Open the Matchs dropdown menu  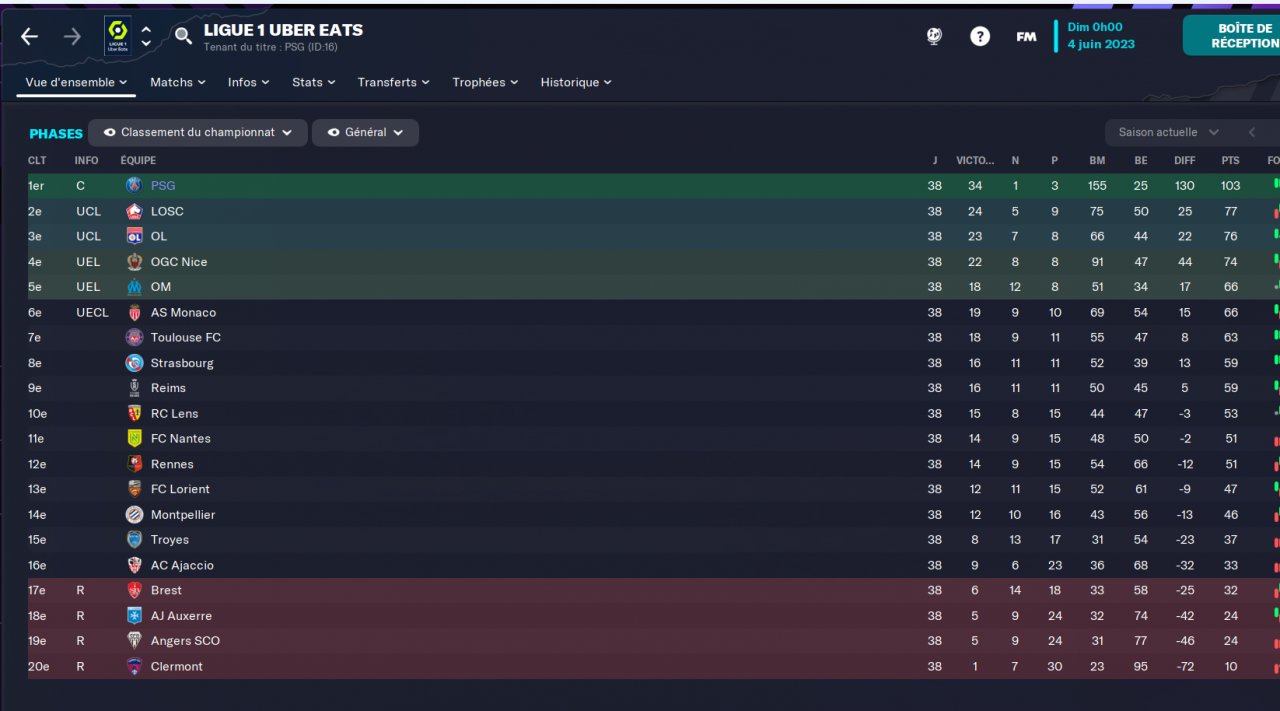point(177,83)
